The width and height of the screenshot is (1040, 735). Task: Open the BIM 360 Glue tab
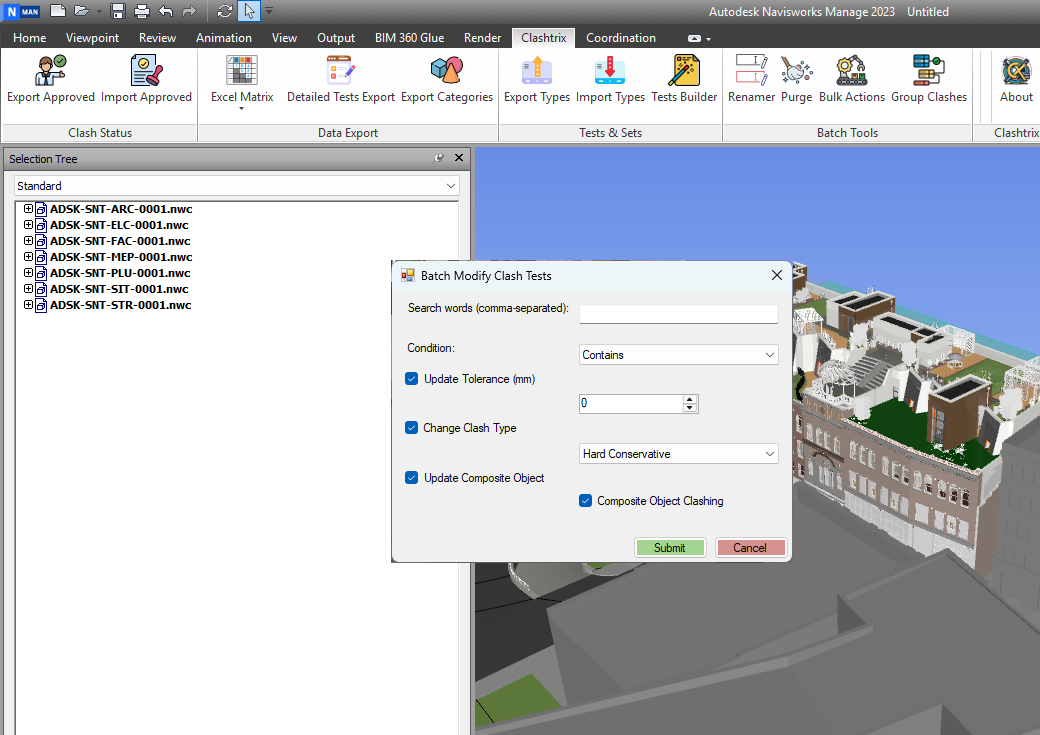coord(409,38)
